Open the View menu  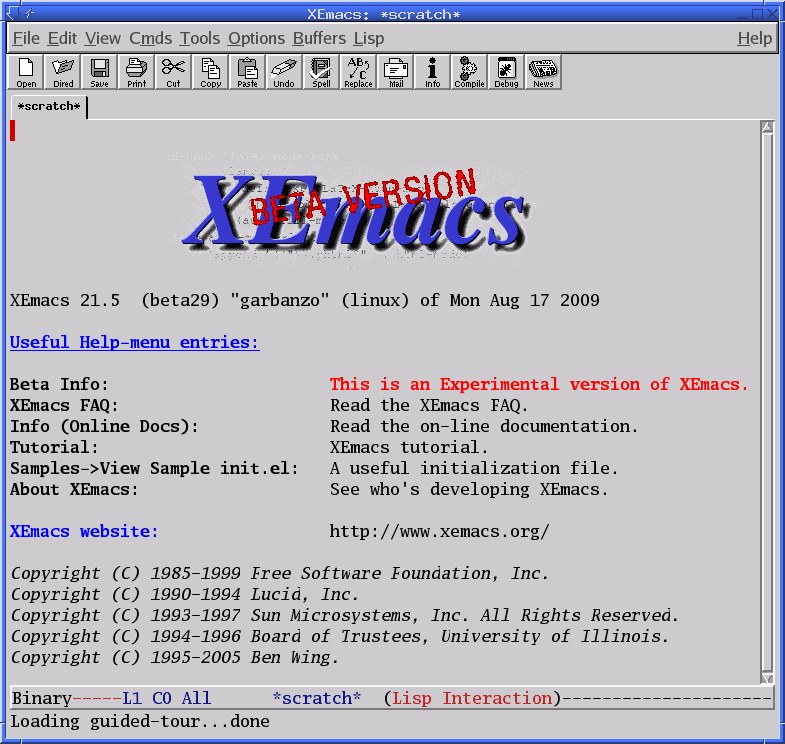(x=103, y=39)
